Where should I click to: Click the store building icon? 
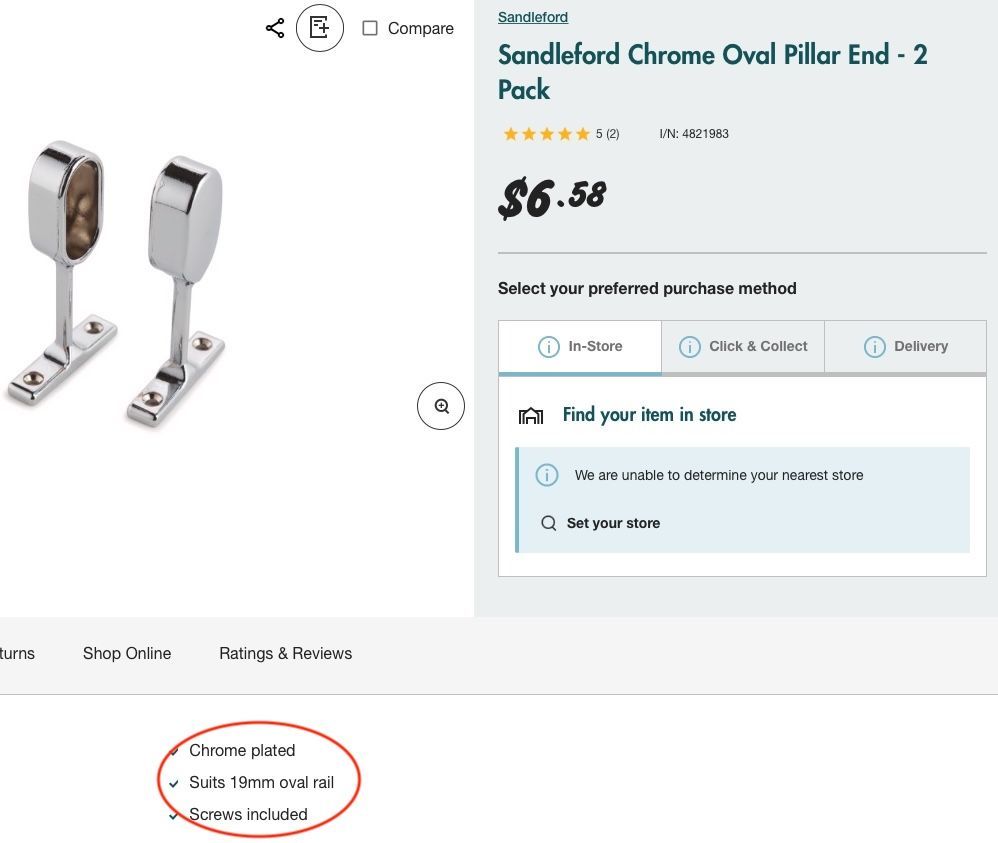pos(531,415)
